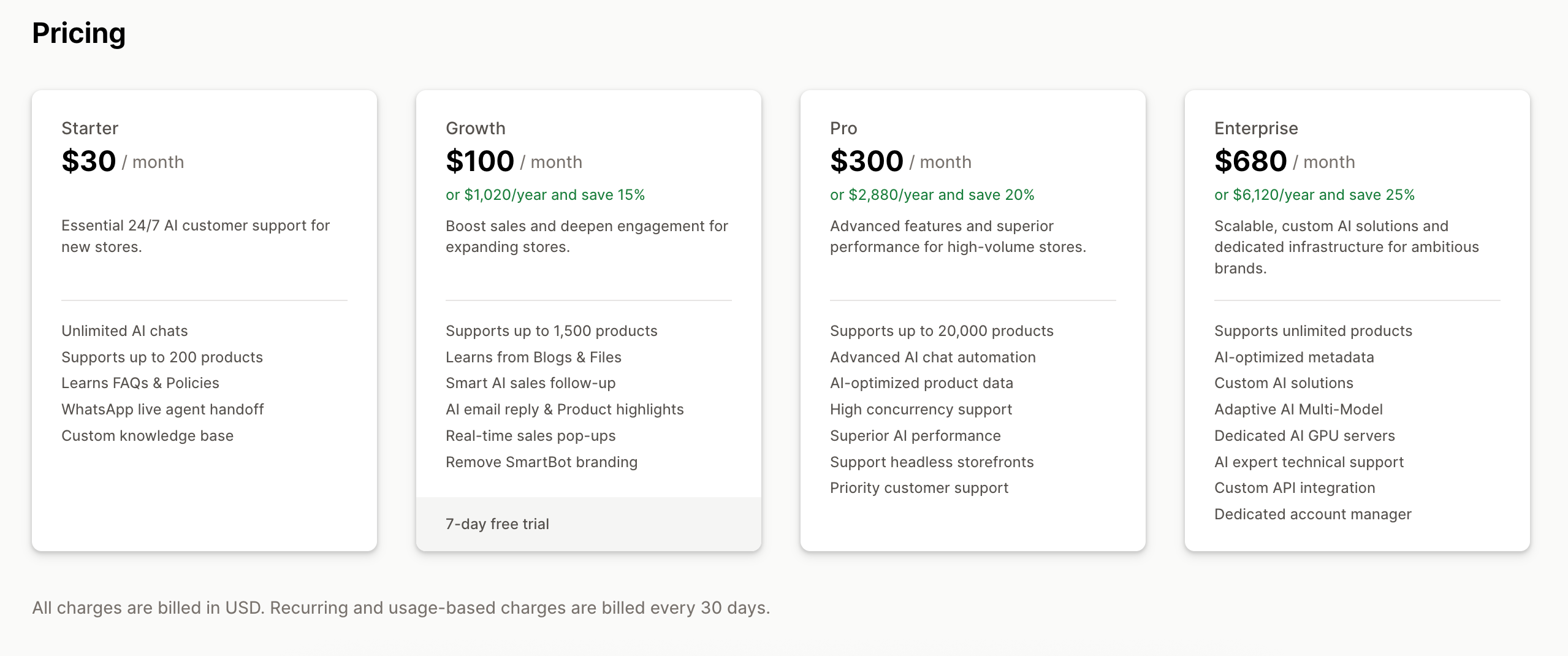Choose the Enterprise plan title
This screenshot has height=656, width=1568.
click(1255, 128)
